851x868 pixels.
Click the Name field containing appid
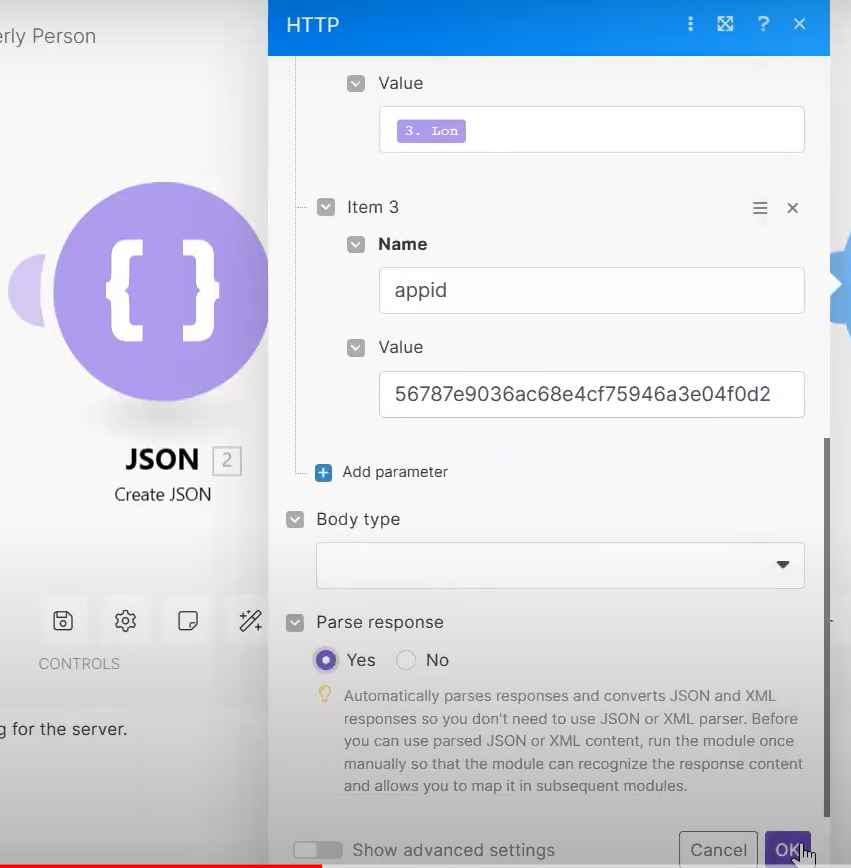591,291
